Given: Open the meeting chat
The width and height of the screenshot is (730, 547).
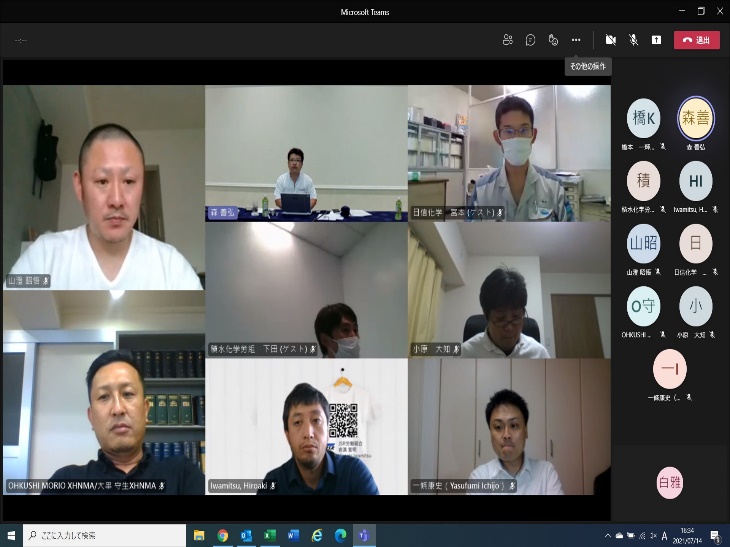Looking at the screenshot, I should (530, 40).
